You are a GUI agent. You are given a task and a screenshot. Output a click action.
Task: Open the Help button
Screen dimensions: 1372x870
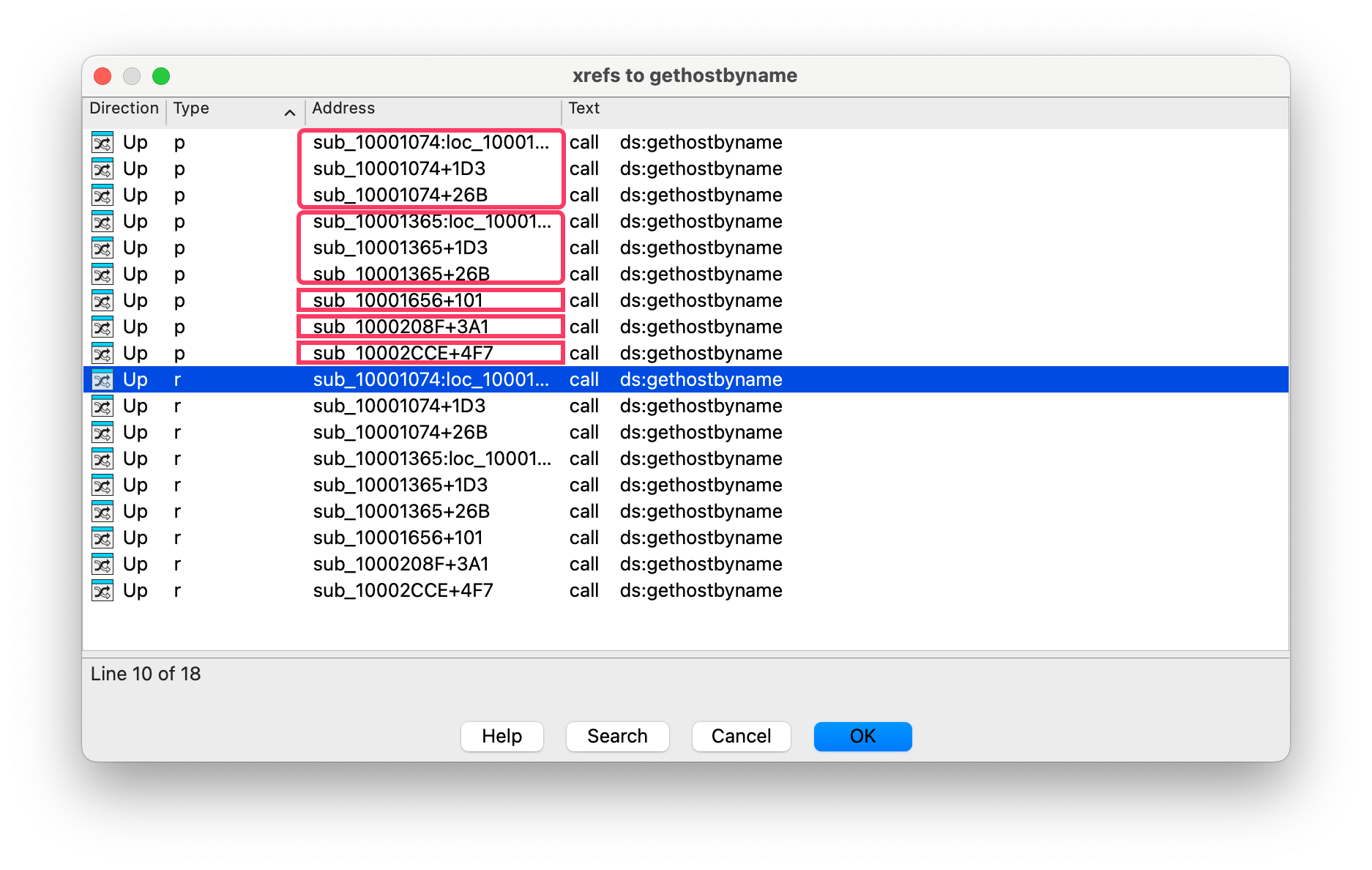click(502, 736)
